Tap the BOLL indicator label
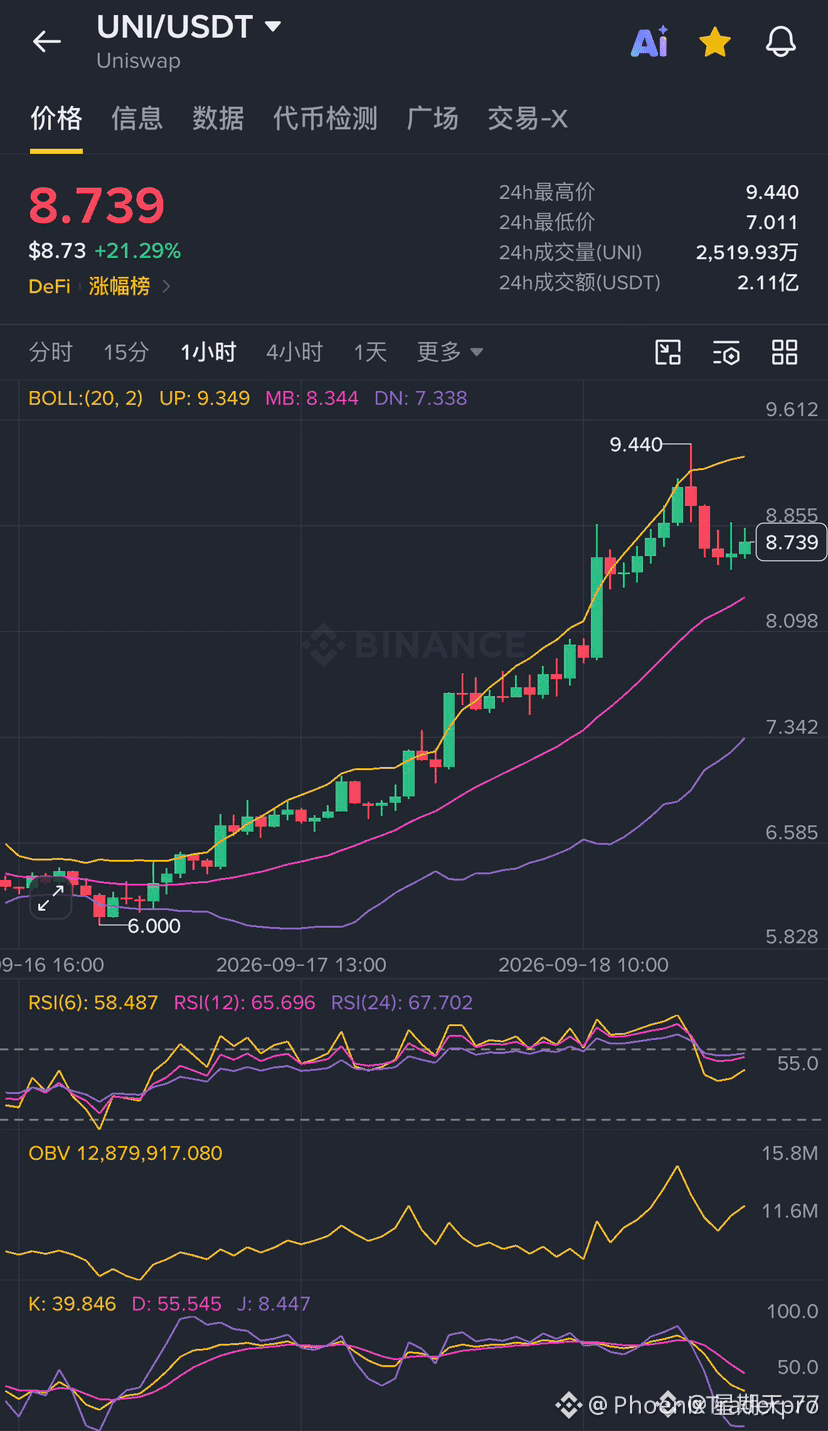 pyautogui.click(x=87, y=398)
